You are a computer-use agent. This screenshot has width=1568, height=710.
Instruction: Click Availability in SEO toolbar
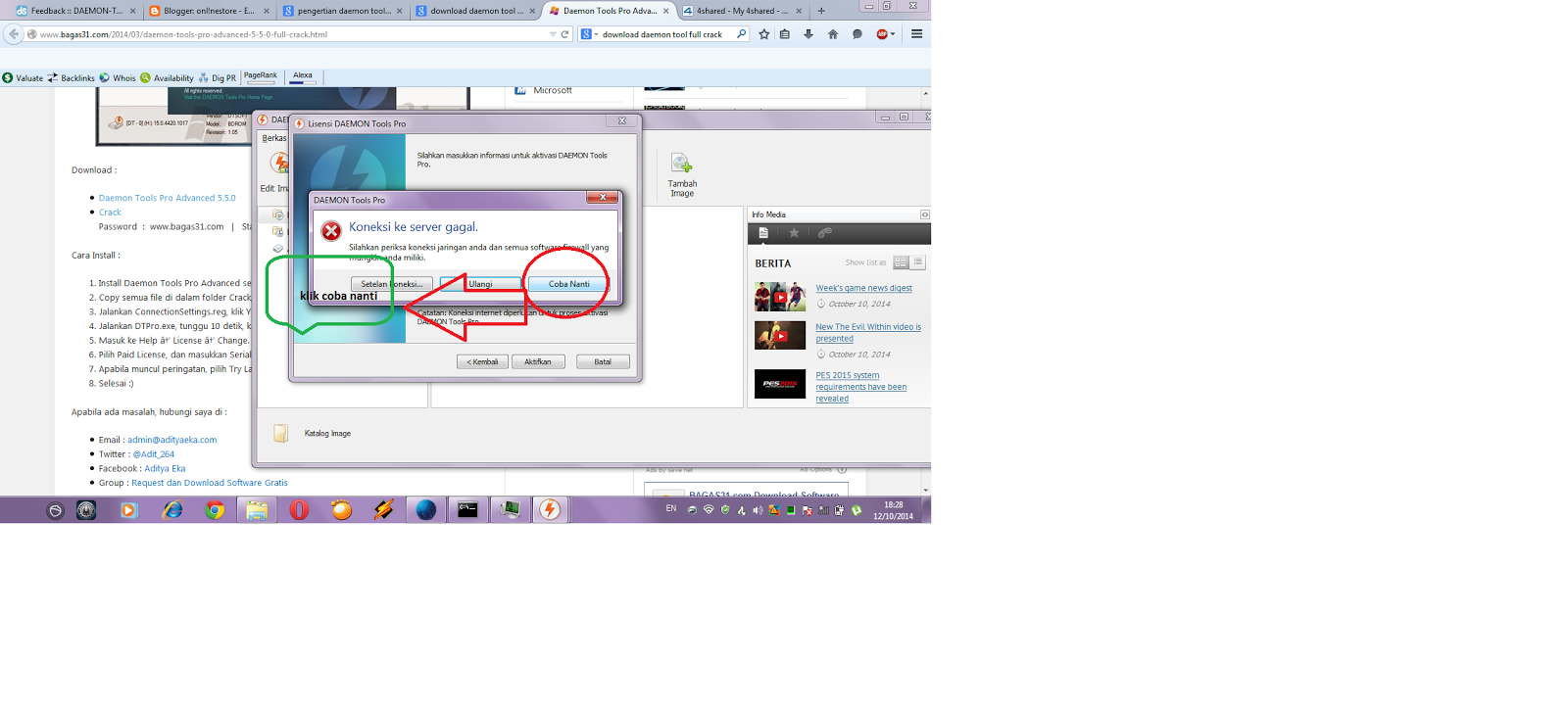point(167,77)
